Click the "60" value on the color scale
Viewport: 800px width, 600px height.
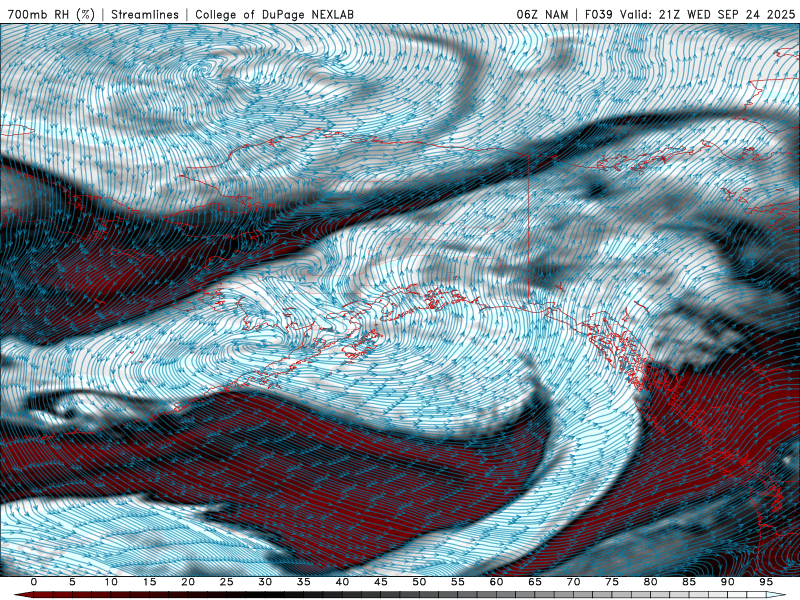(x=496, y=582)
